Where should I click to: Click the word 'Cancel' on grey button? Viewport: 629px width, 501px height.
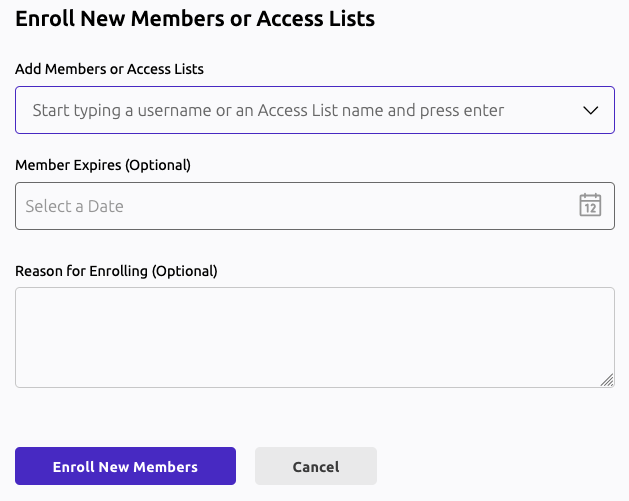click(316, 467)
